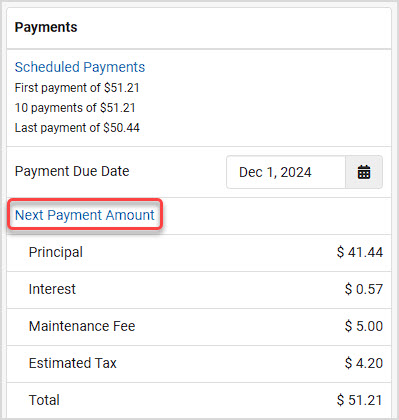Select the Payments panel header

tap(46, 27)
